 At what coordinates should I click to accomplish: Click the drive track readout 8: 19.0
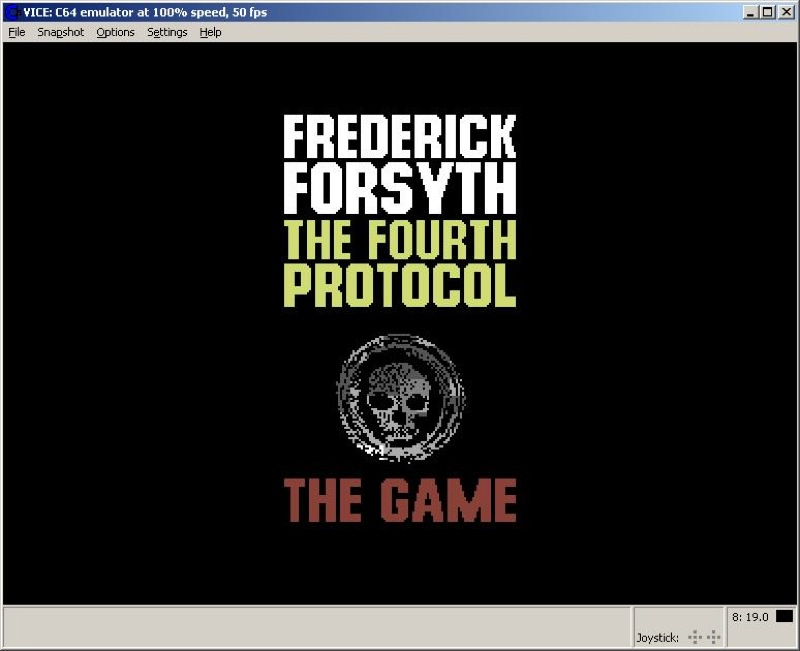(750, 617)
